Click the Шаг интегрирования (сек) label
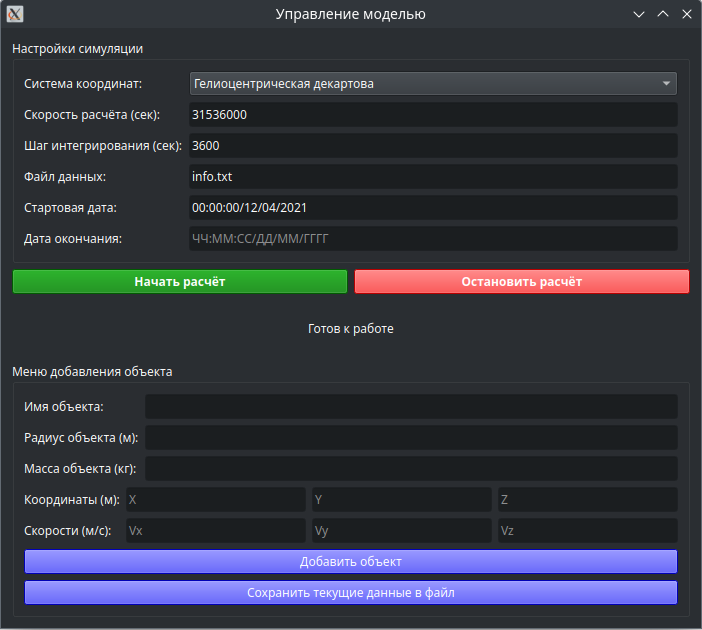The height and width of the screenshot is (630, 702). click(103, 146)
